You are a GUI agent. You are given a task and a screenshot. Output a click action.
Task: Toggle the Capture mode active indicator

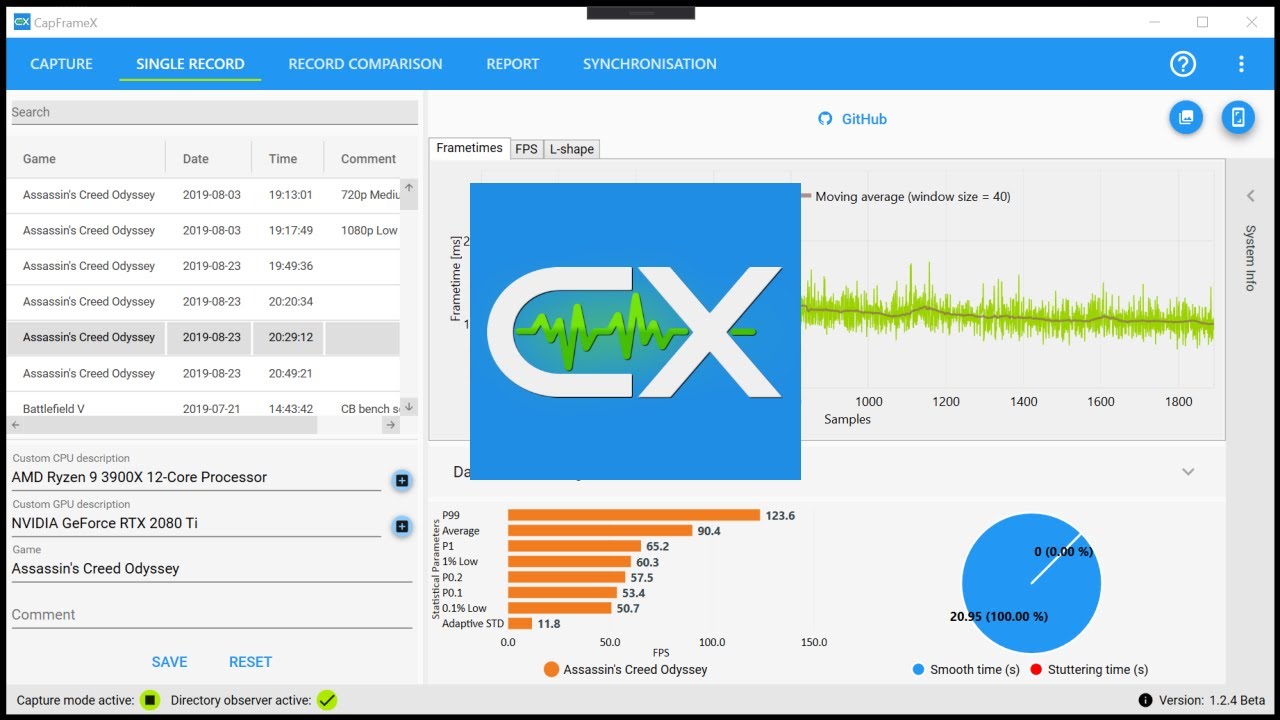(x=150, y=700)
